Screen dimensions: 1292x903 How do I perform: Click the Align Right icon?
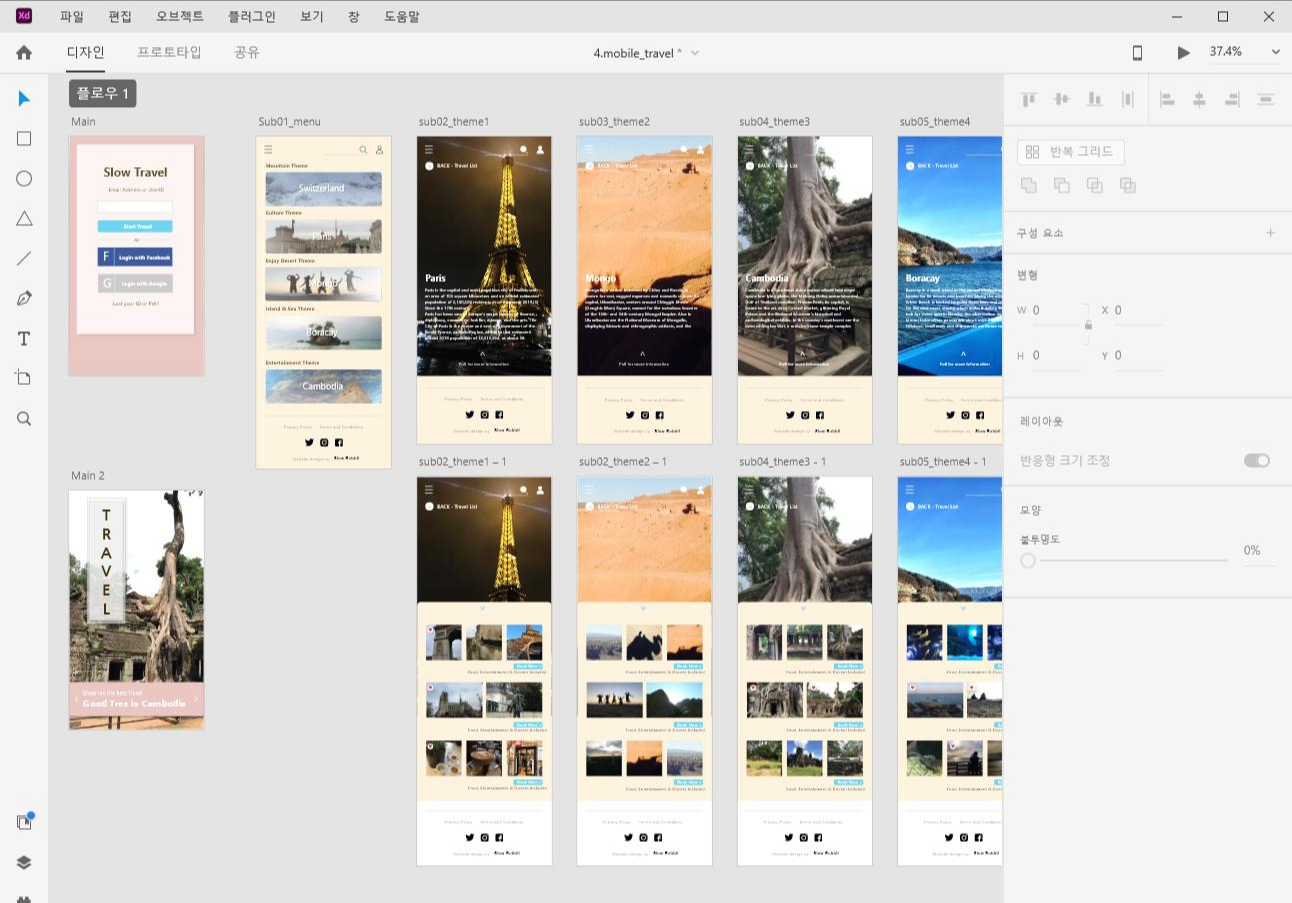pos(1232,99)
